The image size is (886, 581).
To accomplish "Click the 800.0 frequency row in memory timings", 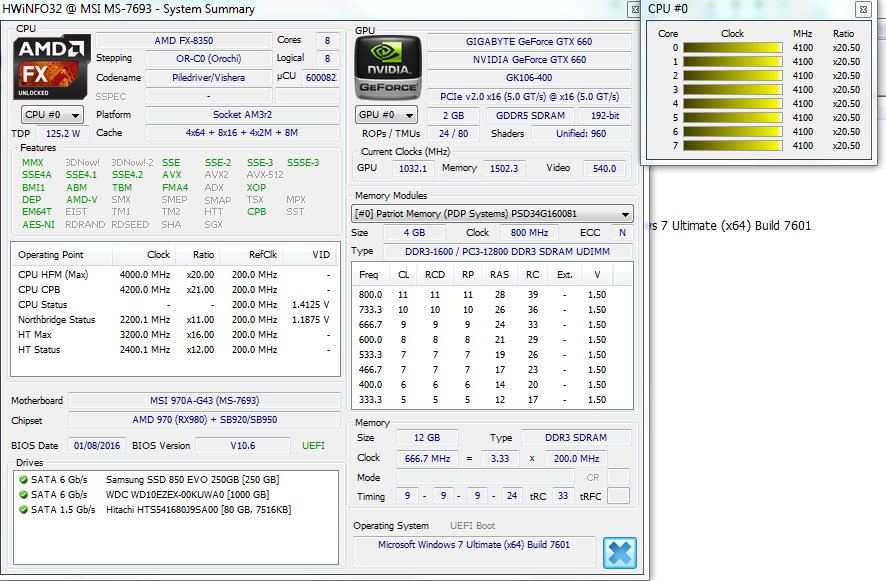I will tap(492, 295).
